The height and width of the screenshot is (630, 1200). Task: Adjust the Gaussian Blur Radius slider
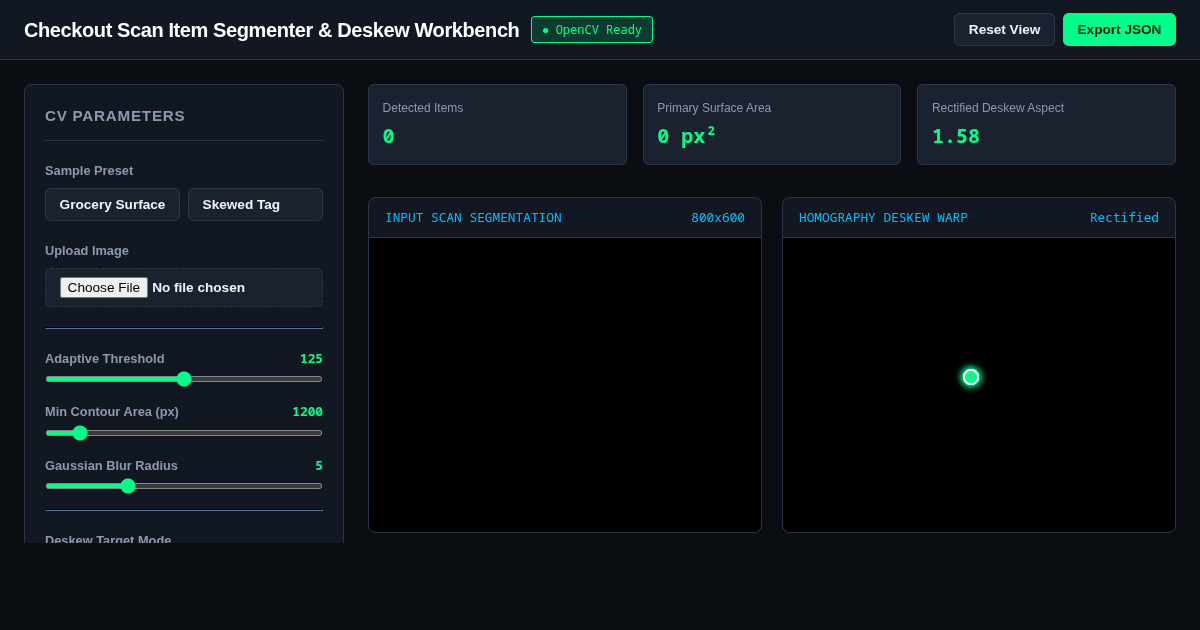[184, 486]
